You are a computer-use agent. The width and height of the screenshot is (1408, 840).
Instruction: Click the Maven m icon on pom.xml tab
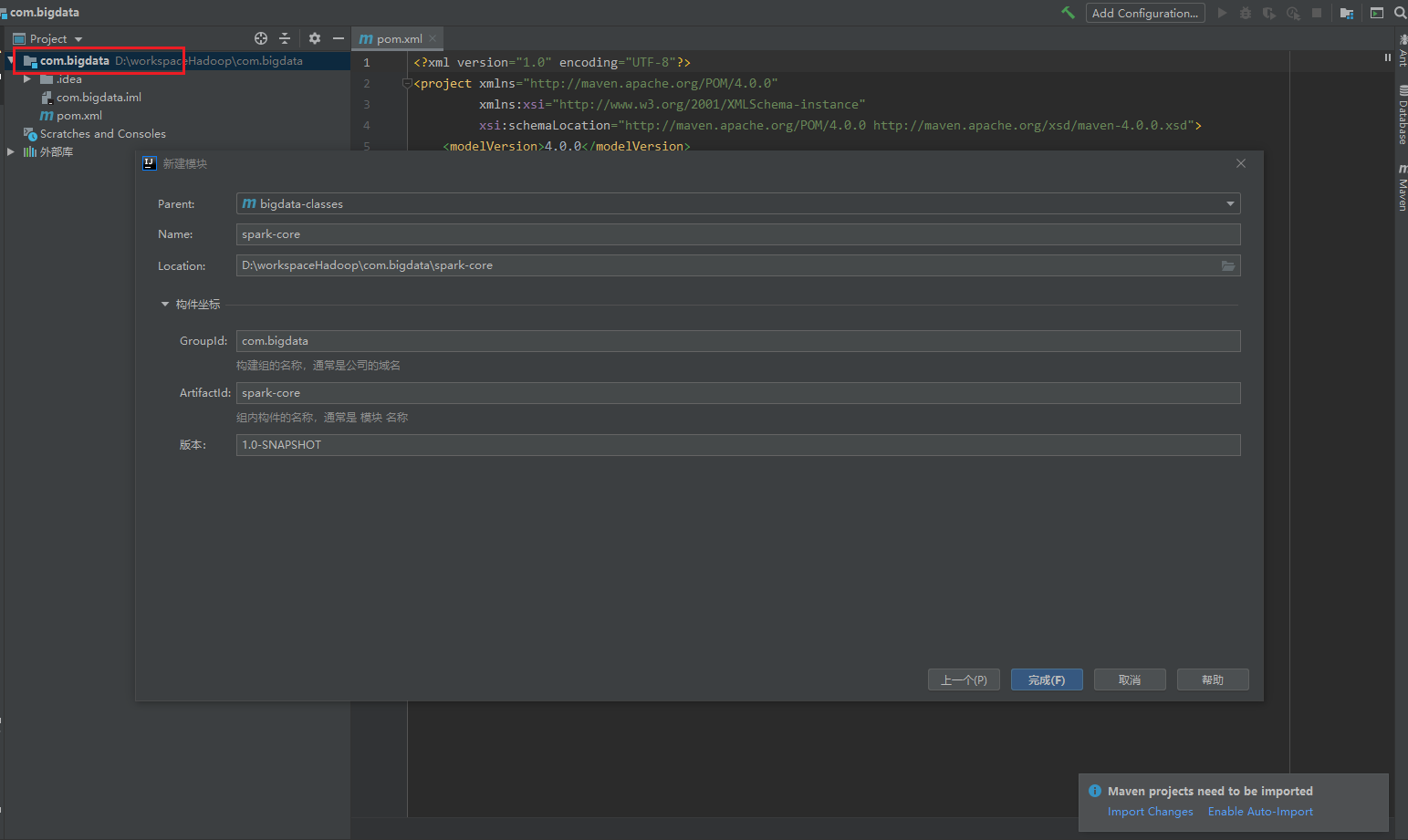[366, 38]
